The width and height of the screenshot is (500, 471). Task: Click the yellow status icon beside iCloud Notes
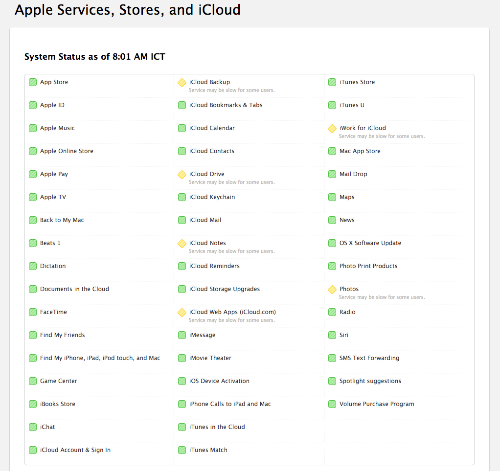(x=182, y=243)
